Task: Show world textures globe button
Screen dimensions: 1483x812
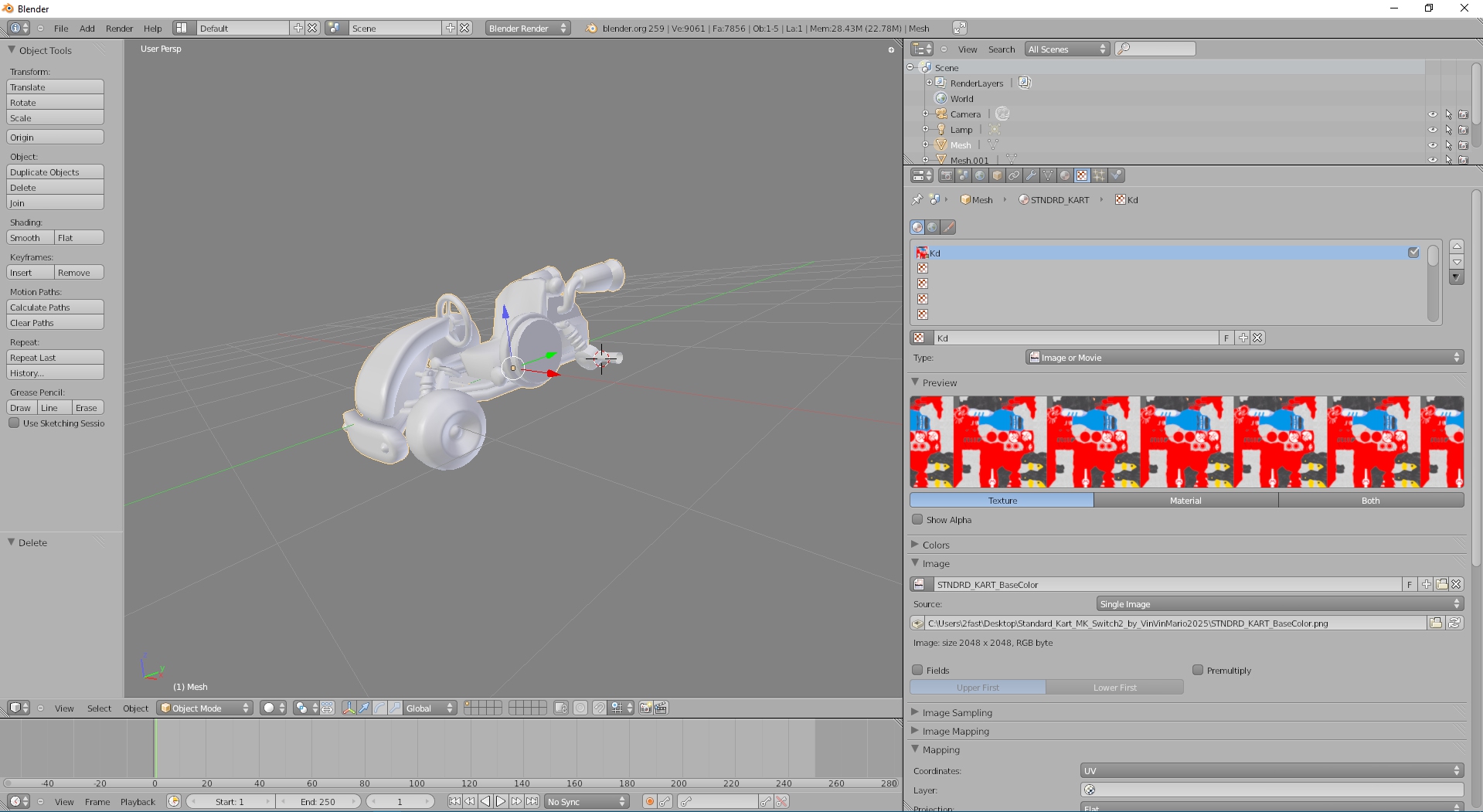Action: [933, 227]
